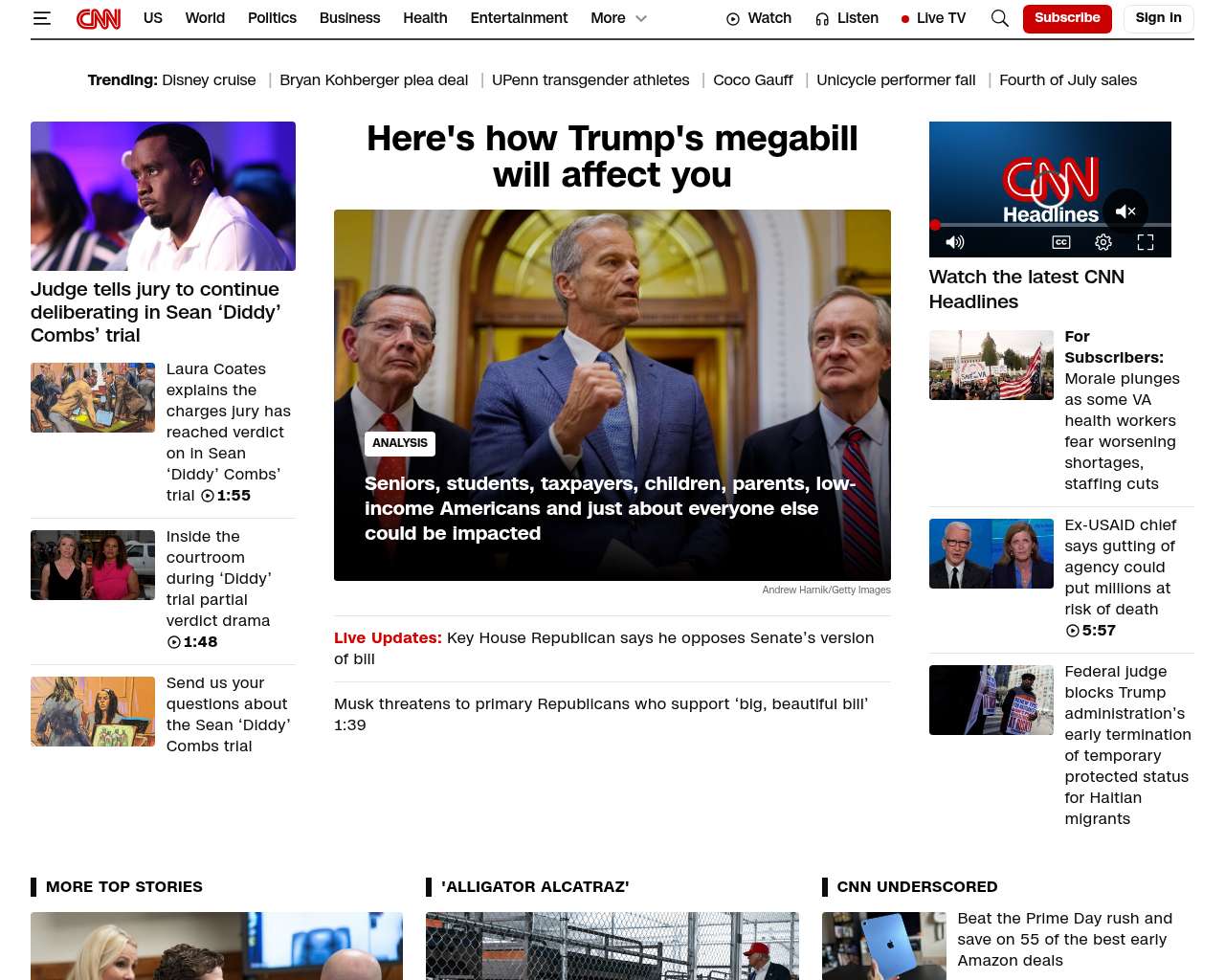Screen dimensions: 1225x980
Task: Click the video volume speaker icon
Action: [x=955, y=242]
